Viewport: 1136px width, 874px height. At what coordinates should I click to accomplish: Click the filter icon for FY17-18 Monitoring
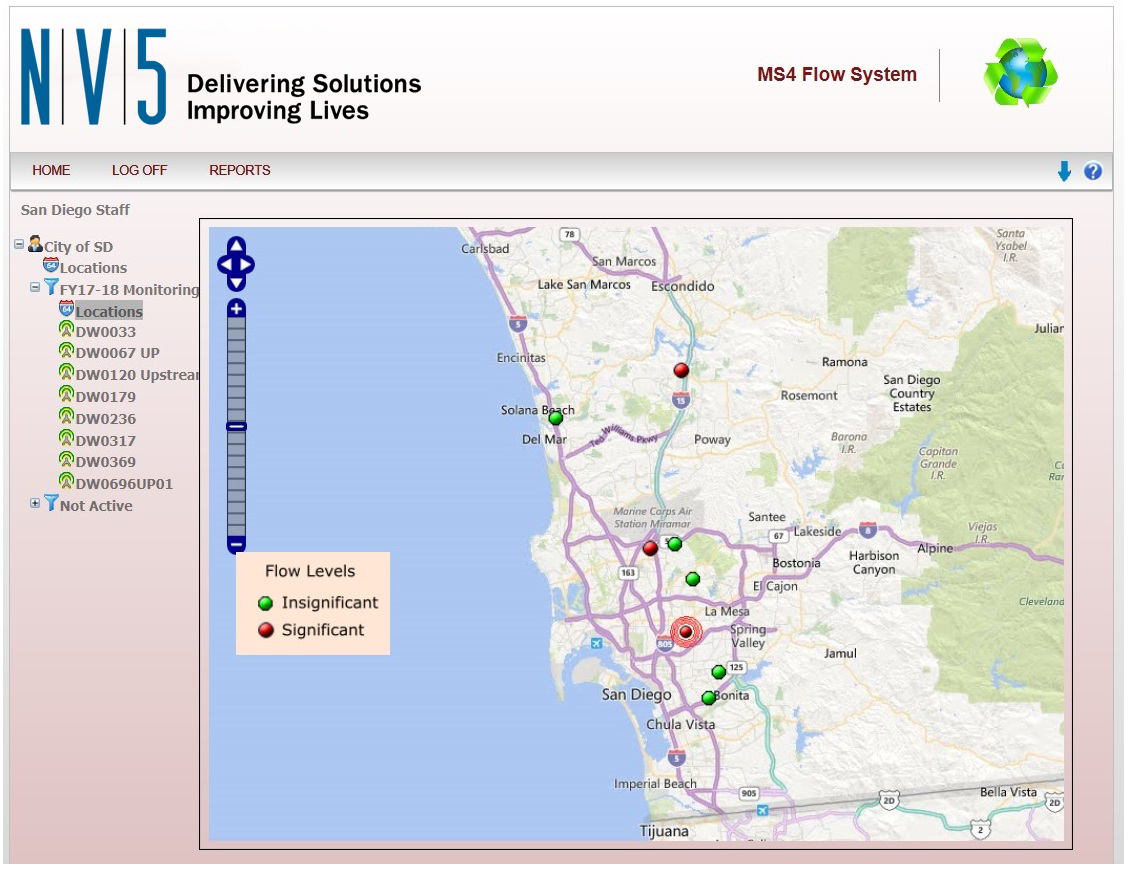click(x=52, y=288)
